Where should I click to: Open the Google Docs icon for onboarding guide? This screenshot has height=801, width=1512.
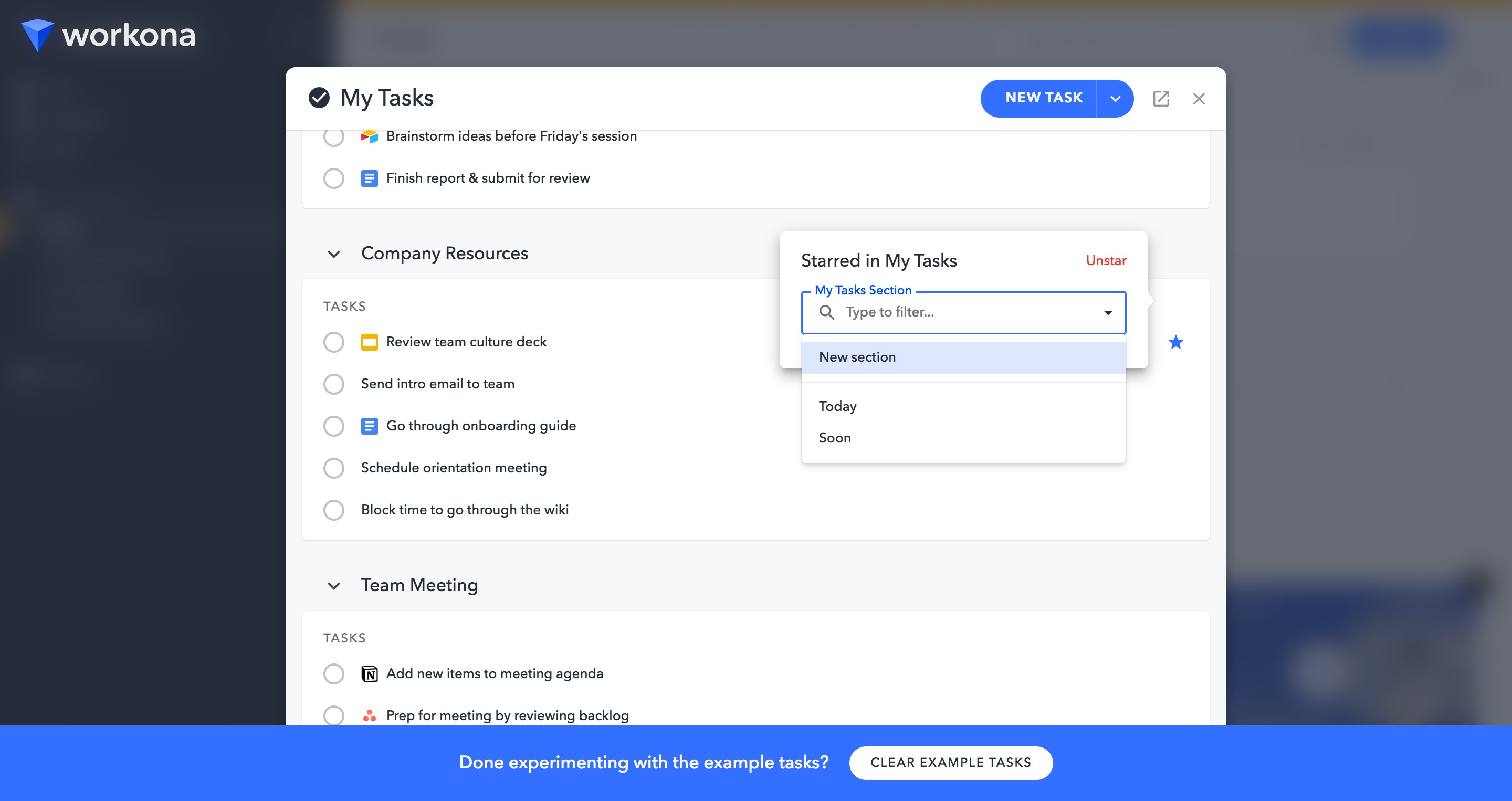coord(369,426)
